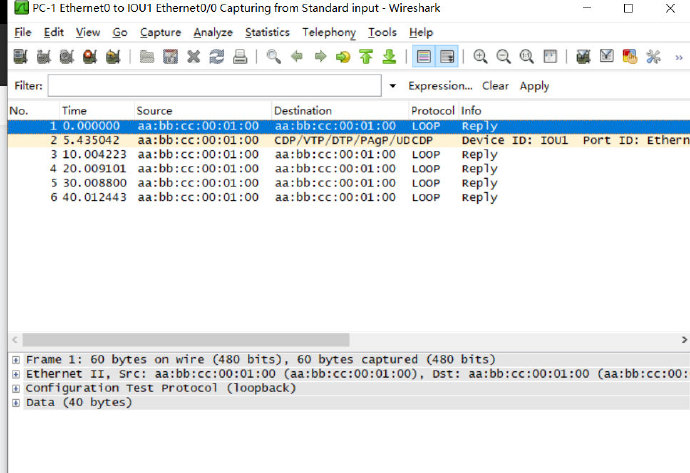Click the Expression... button
690x473 pixels.
(440, 86)
